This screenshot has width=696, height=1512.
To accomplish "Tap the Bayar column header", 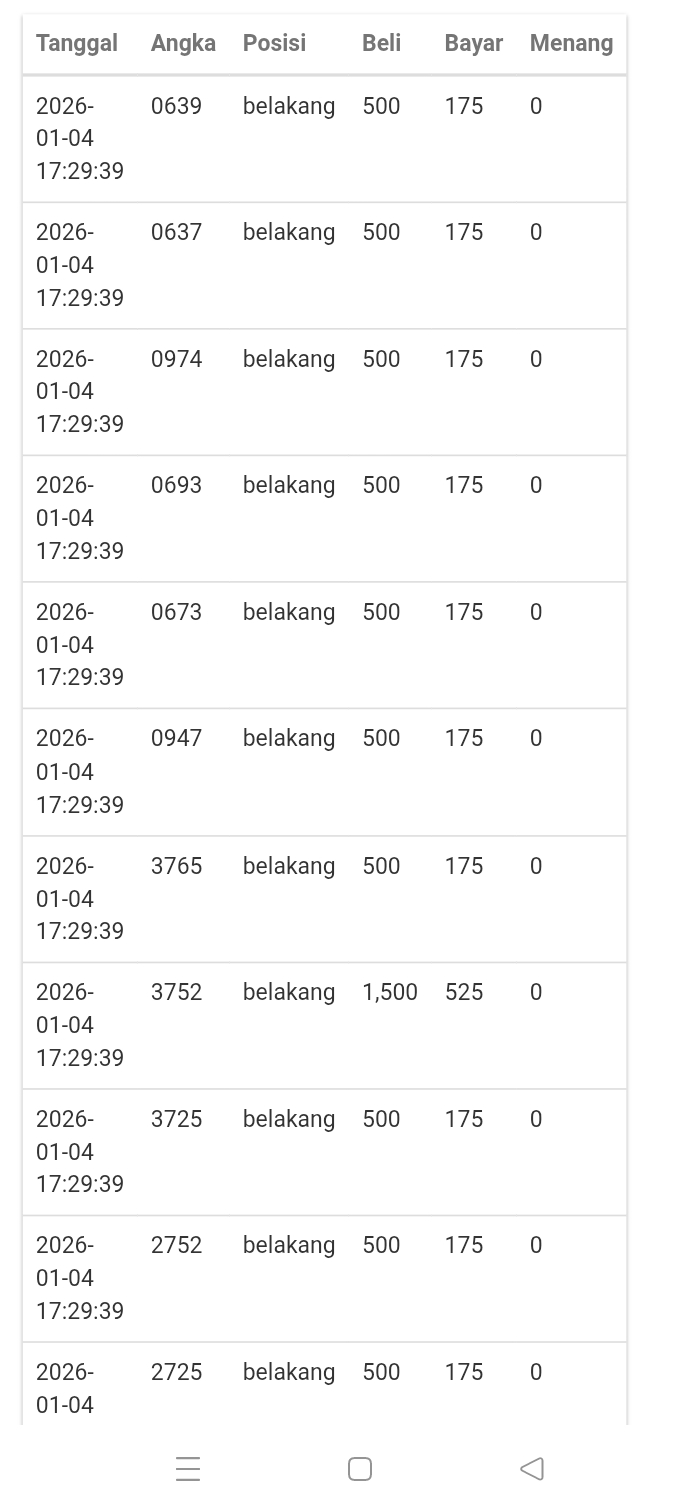I will (x=473, y=43).
